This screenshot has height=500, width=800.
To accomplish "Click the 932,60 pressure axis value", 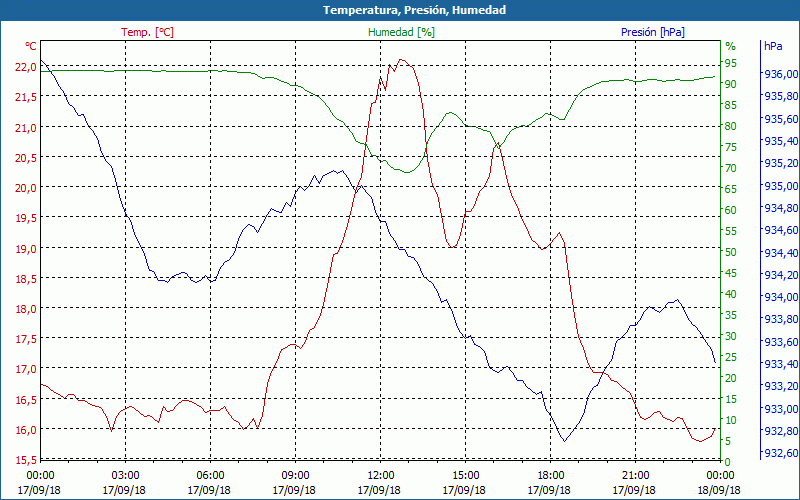I will (x=781, y=453).
